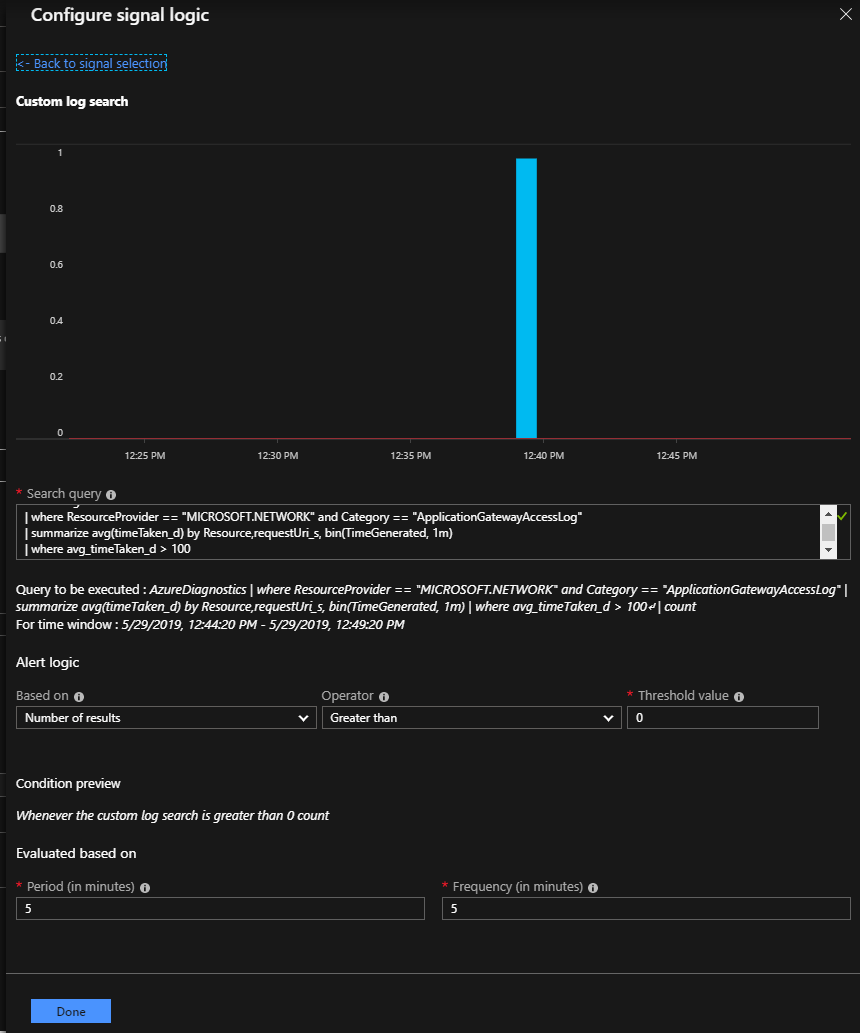This screenshot has height=1033, width=860.
Task: Click the info icon beside Based on
Action: pyautogui.click(x=79, y=697)
